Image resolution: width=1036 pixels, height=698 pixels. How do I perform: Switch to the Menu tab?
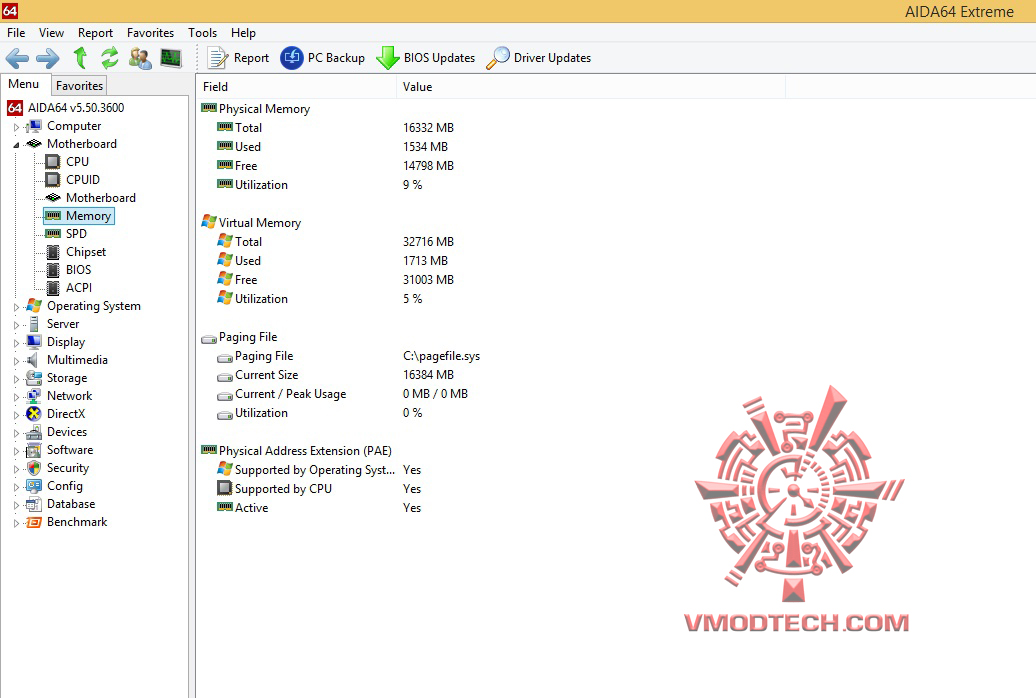[24, 84]
